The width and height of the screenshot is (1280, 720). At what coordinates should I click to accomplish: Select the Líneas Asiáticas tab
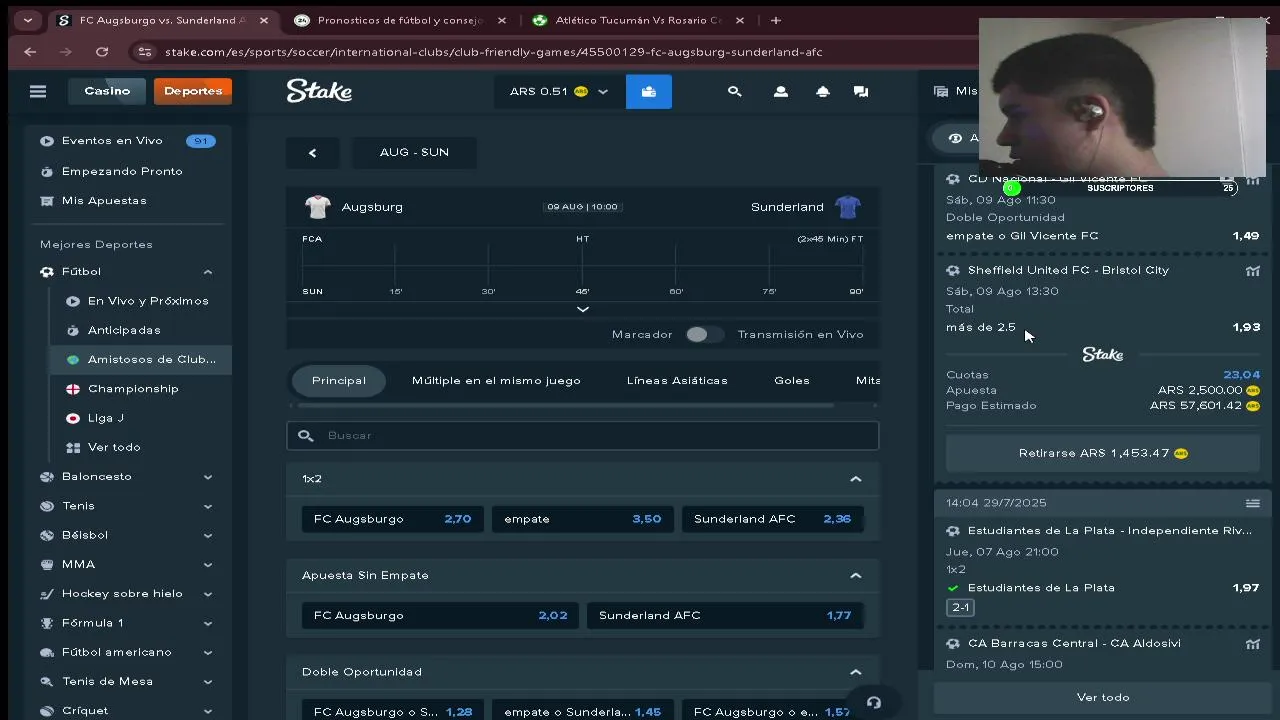tap(677, 381)
